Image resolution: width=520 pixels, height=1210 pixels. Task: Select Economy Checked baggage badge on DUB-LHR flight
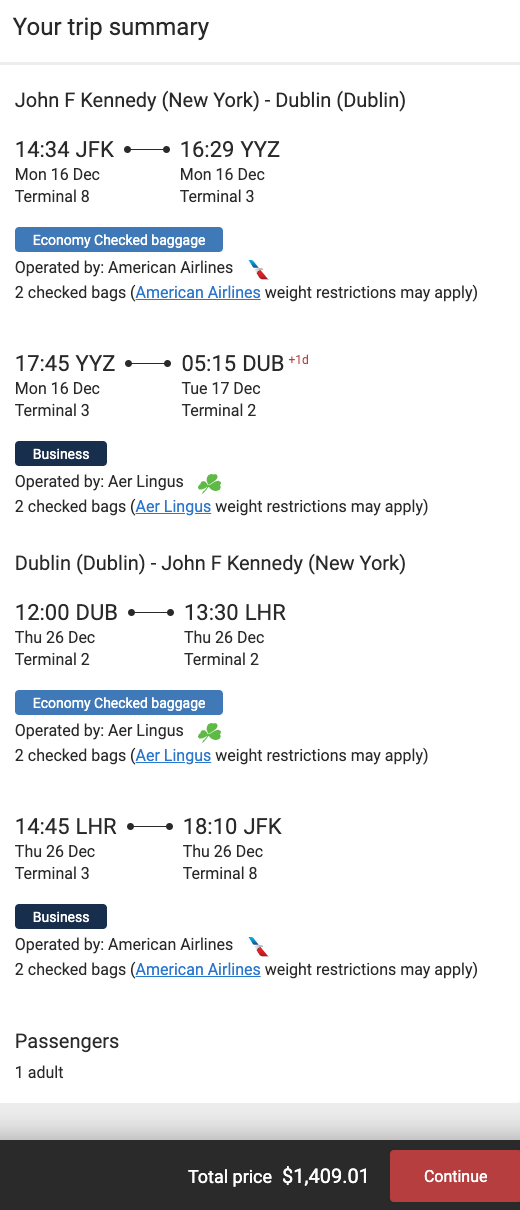click(x=119, y=703)
